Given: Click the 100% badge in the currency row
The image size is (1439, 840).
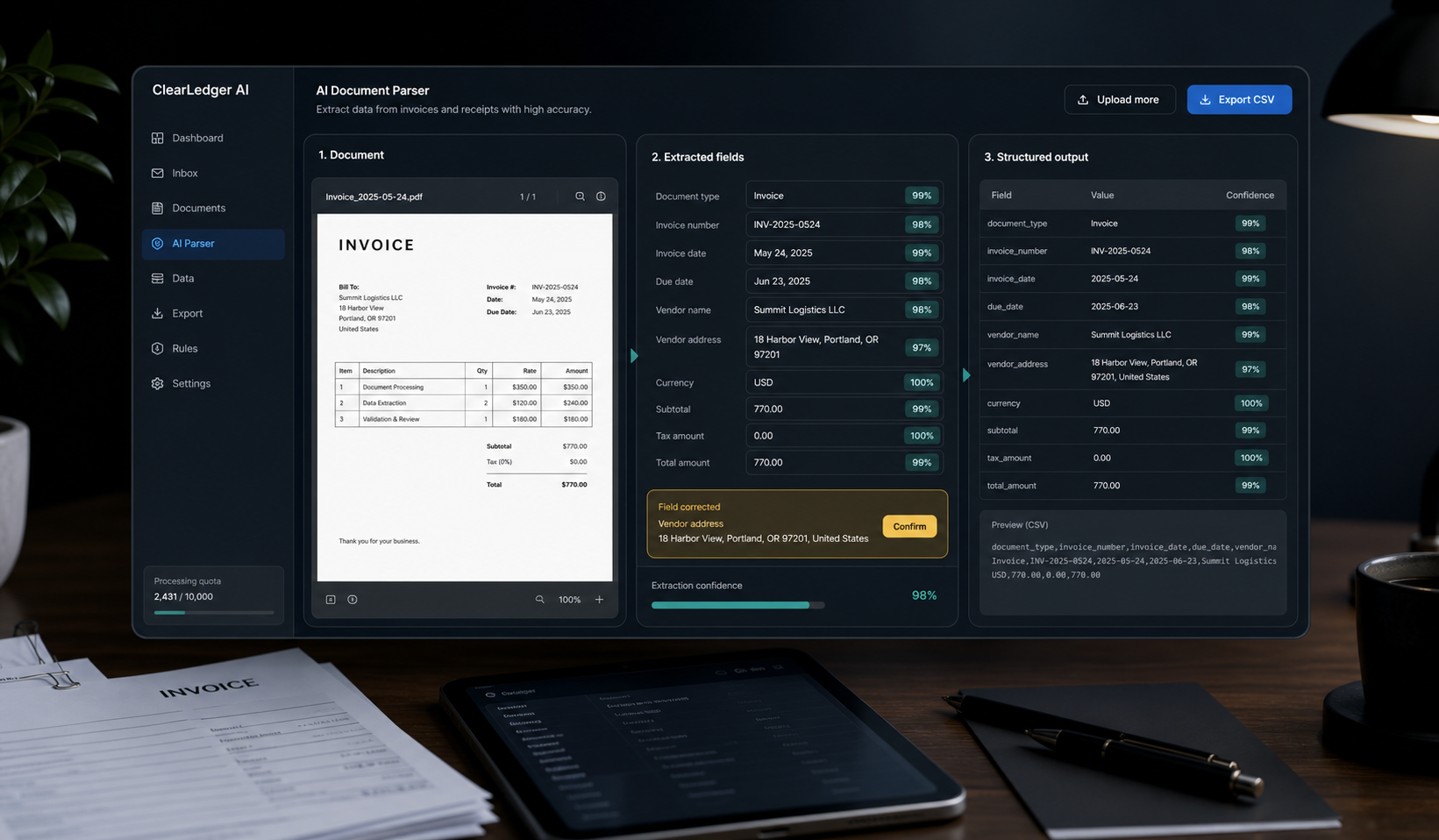Looking at the screenshot, I should [1251, 403].
